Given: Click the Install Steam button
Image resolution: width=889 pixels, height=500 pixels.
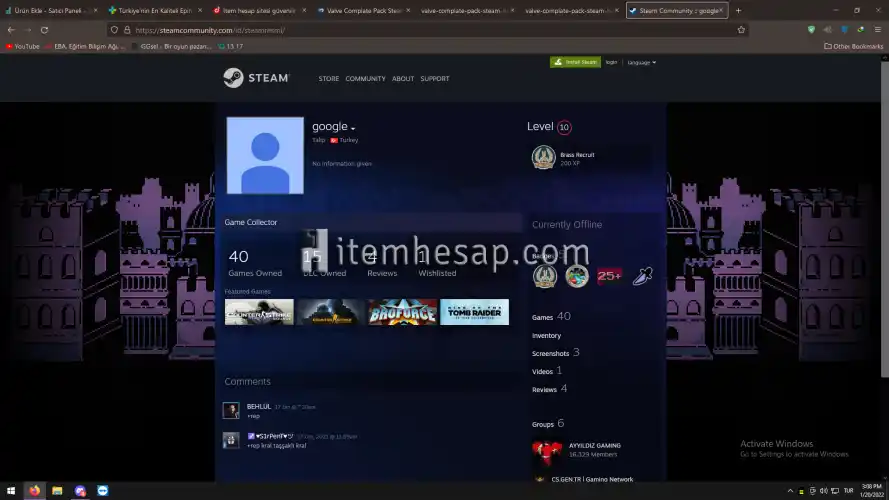Looking at the screenshot, I should tap(575, 62).
